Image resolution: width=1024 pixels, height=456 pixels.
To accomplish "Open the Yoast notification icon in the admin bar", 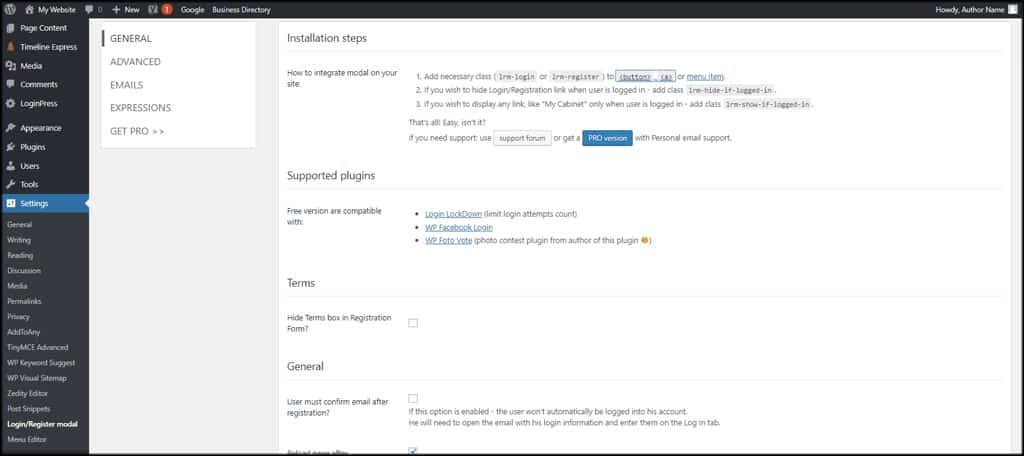I will pyautogui.click(x=153, y=9).
